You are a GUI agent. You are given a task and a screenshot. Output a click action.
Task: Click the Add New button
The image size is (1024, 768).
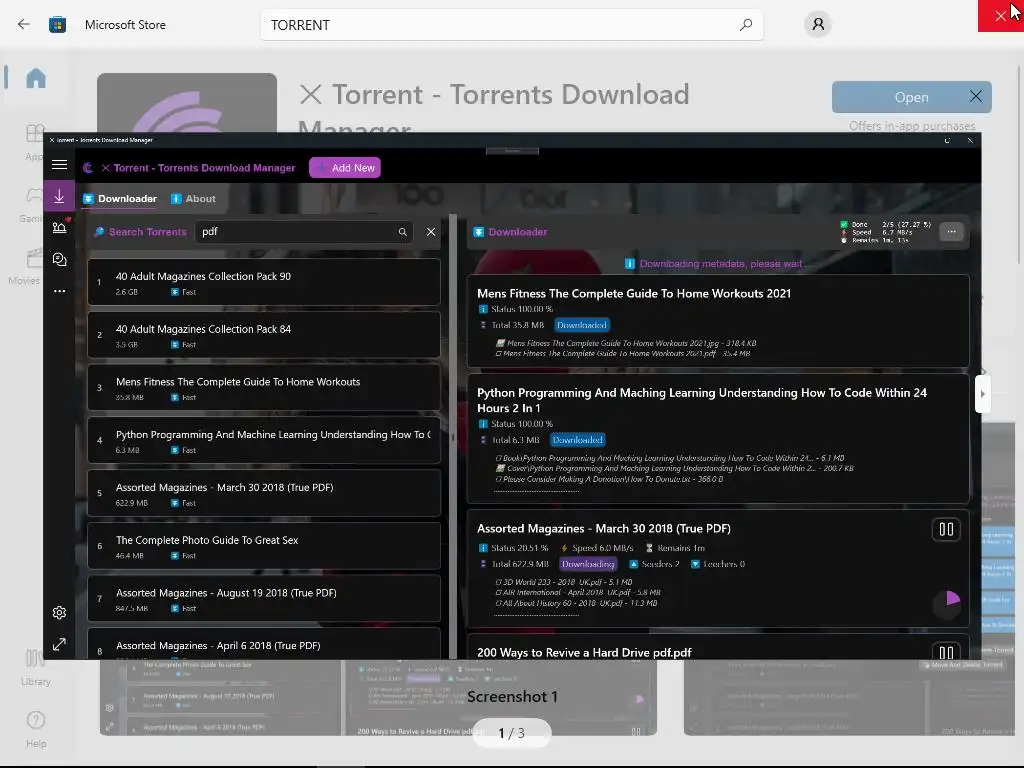[345, 168]
